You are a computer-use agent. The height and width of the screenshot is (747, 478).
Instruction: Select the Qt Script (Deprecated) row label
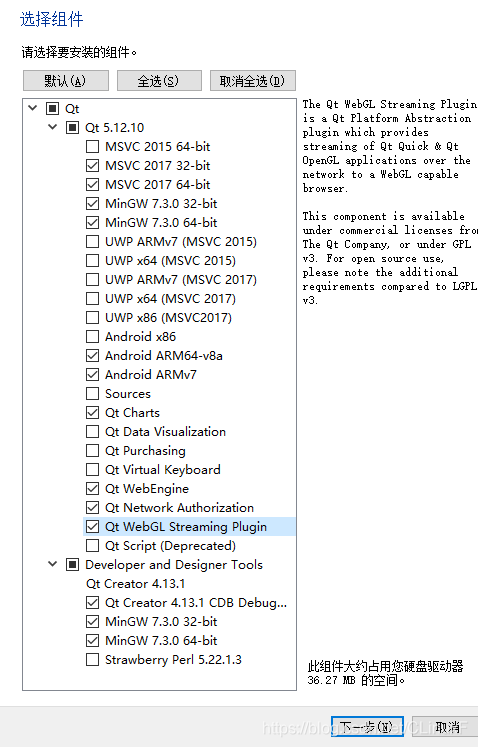tap(170, 545)
